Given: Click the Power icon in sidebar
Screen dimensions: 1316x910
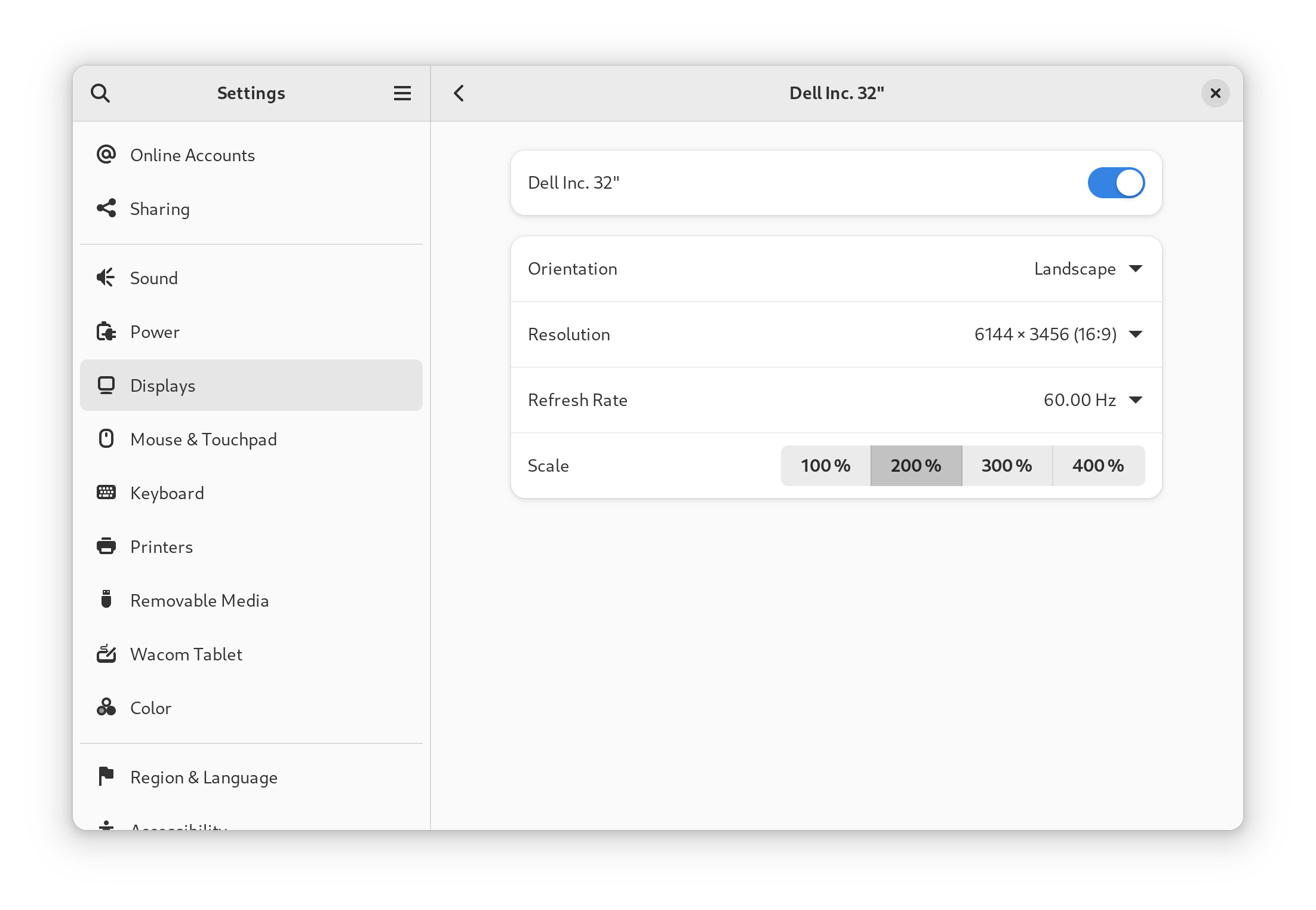Looking at the screenshot, I should pos(106,331).
